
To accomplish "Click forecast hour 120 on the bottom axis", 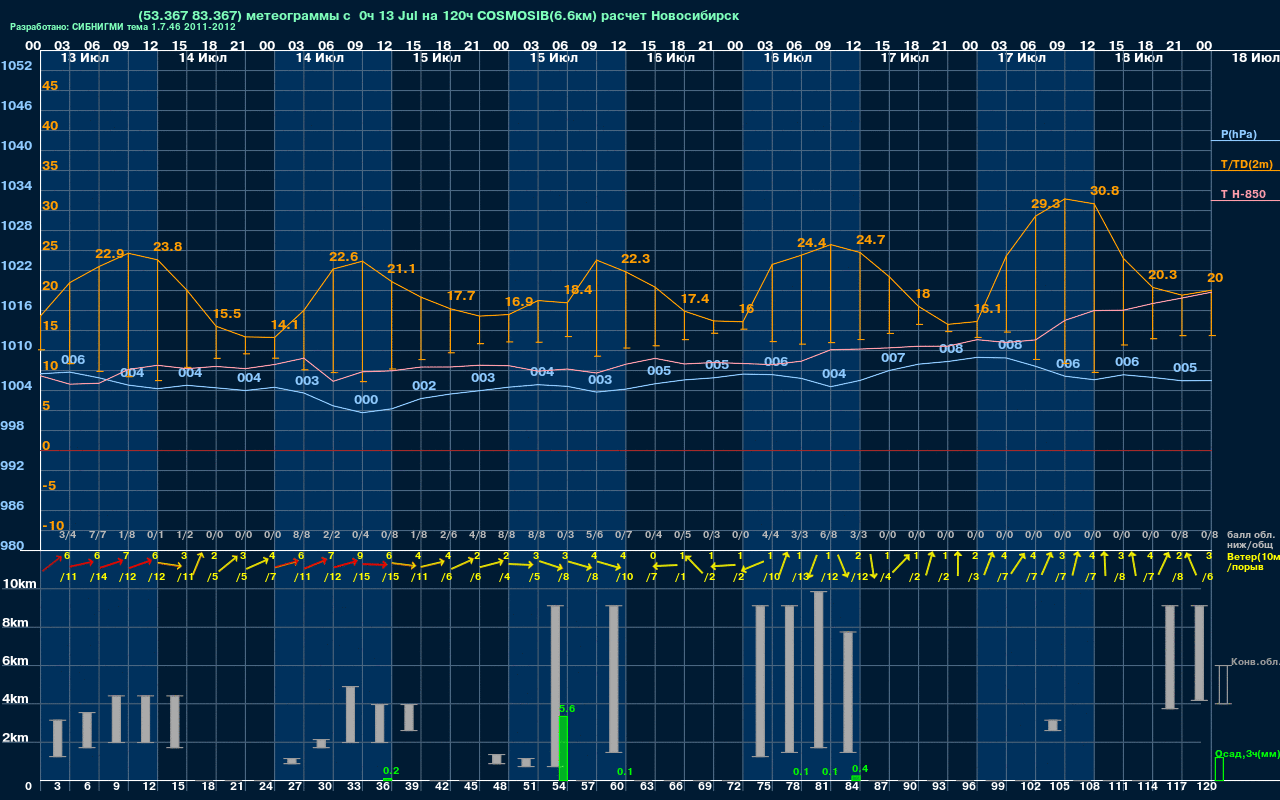I will (x=1206, y=788).
